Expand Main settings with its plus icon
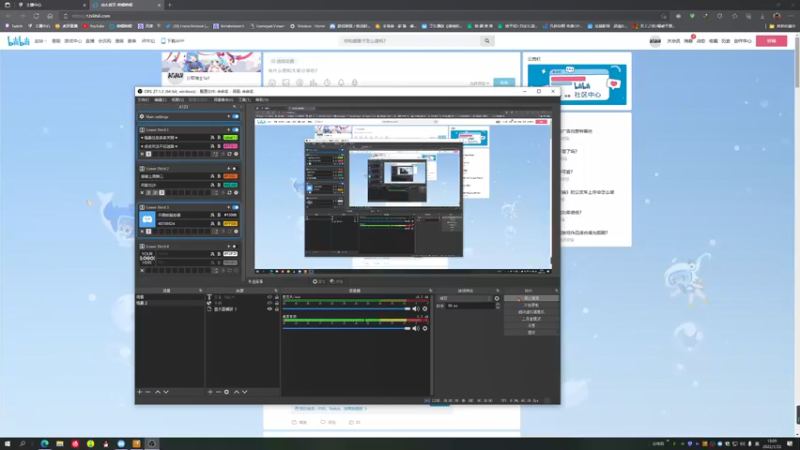 tap(228, 117)
